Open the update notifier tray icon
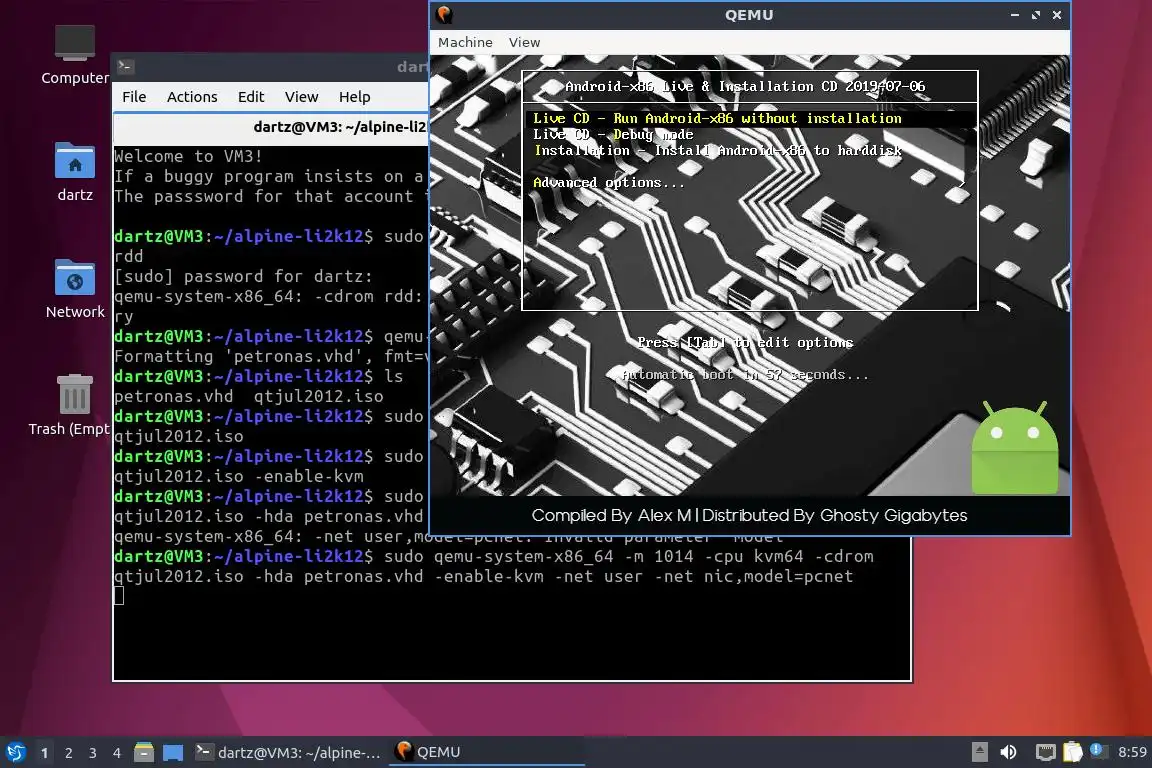The image size is (1152, 768). pyautogui.click(x=1096, y=750)
